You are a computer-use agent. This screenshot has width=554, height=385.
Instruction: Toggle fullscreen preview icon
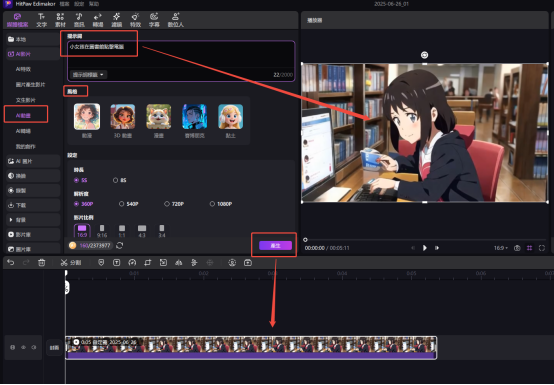click(x=542, y=248)
